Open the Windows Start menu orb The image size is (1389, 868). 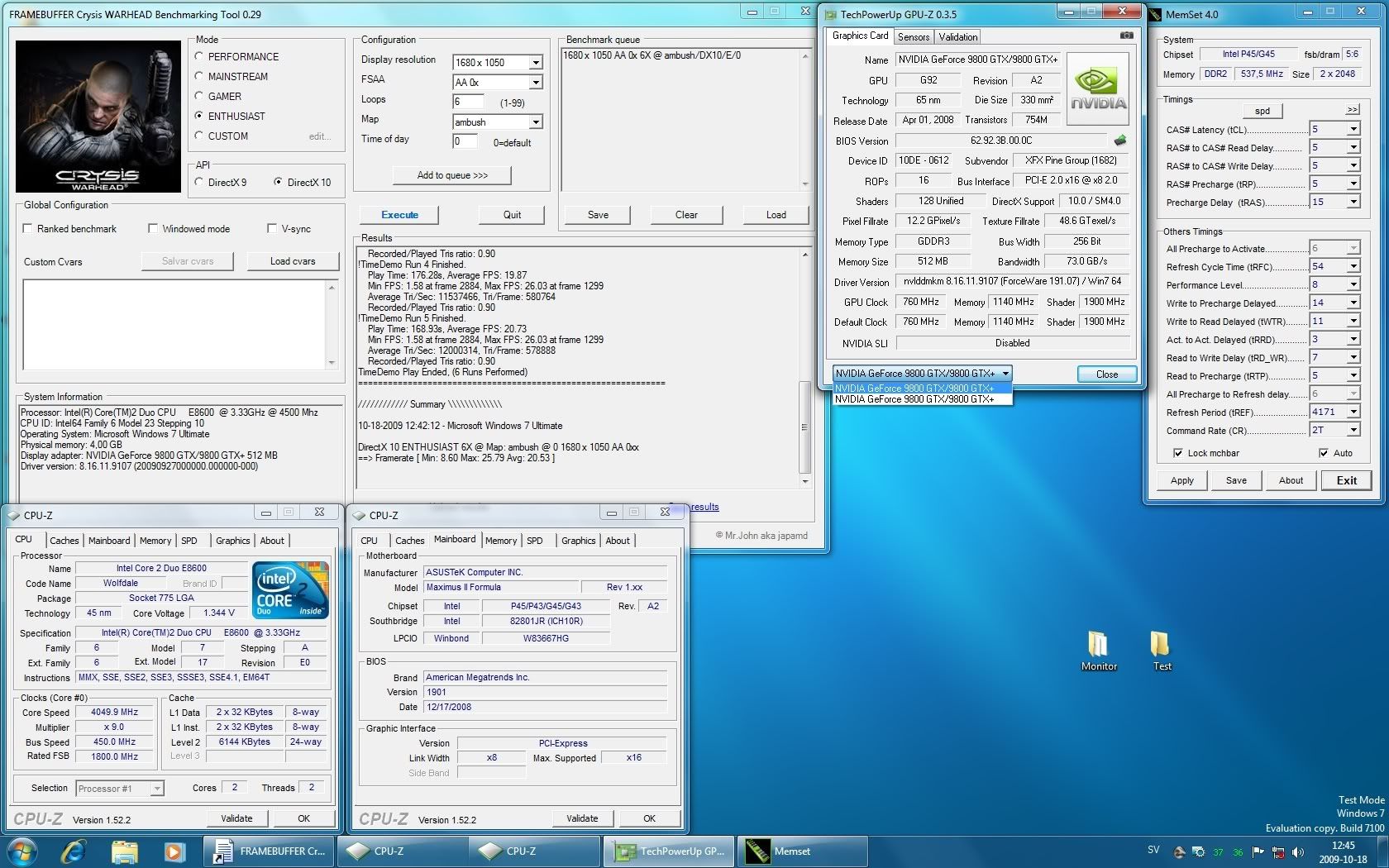21,851
